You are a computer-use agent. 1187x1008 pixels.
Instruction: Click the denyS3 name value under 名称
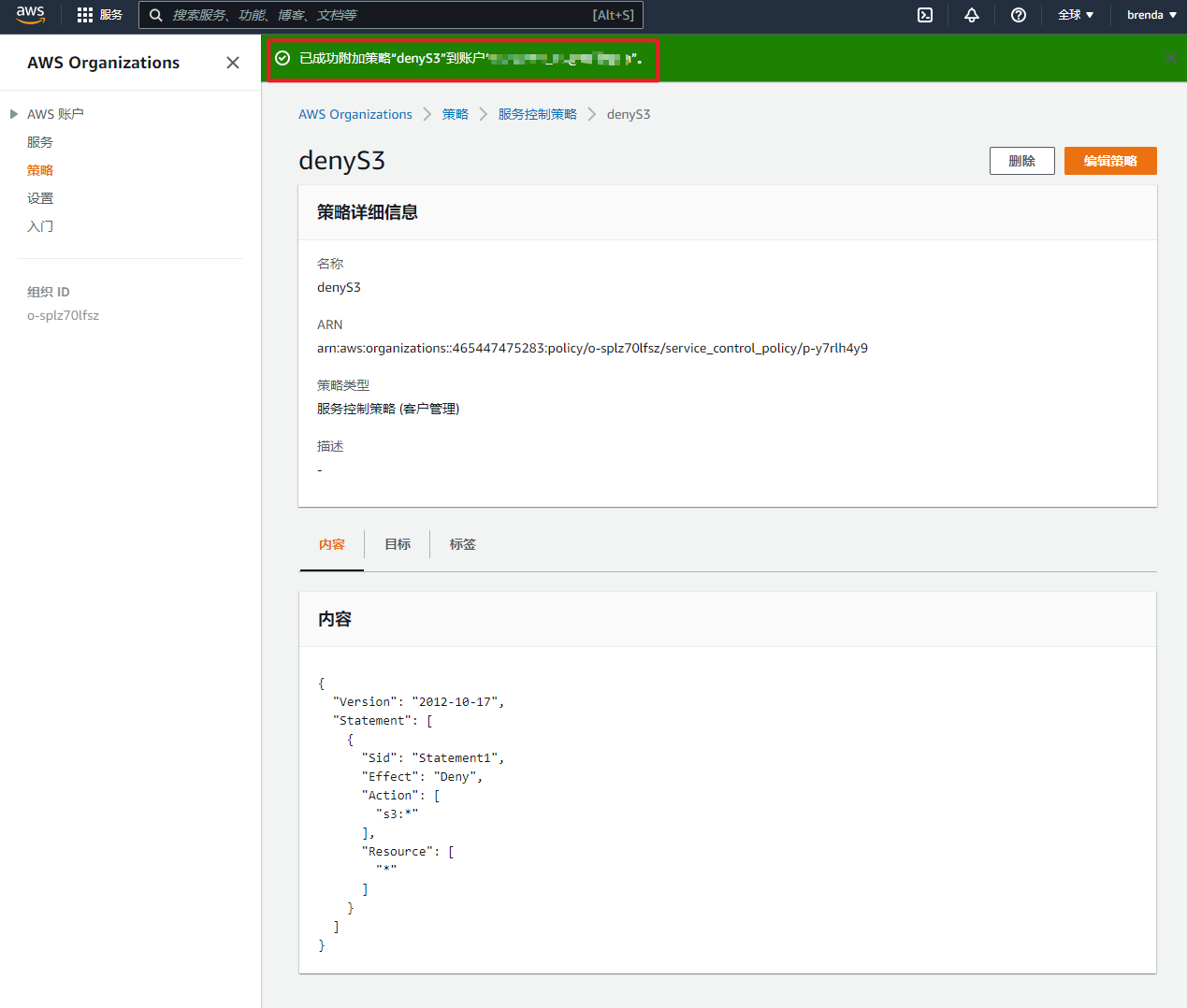(x=339, y=287)
